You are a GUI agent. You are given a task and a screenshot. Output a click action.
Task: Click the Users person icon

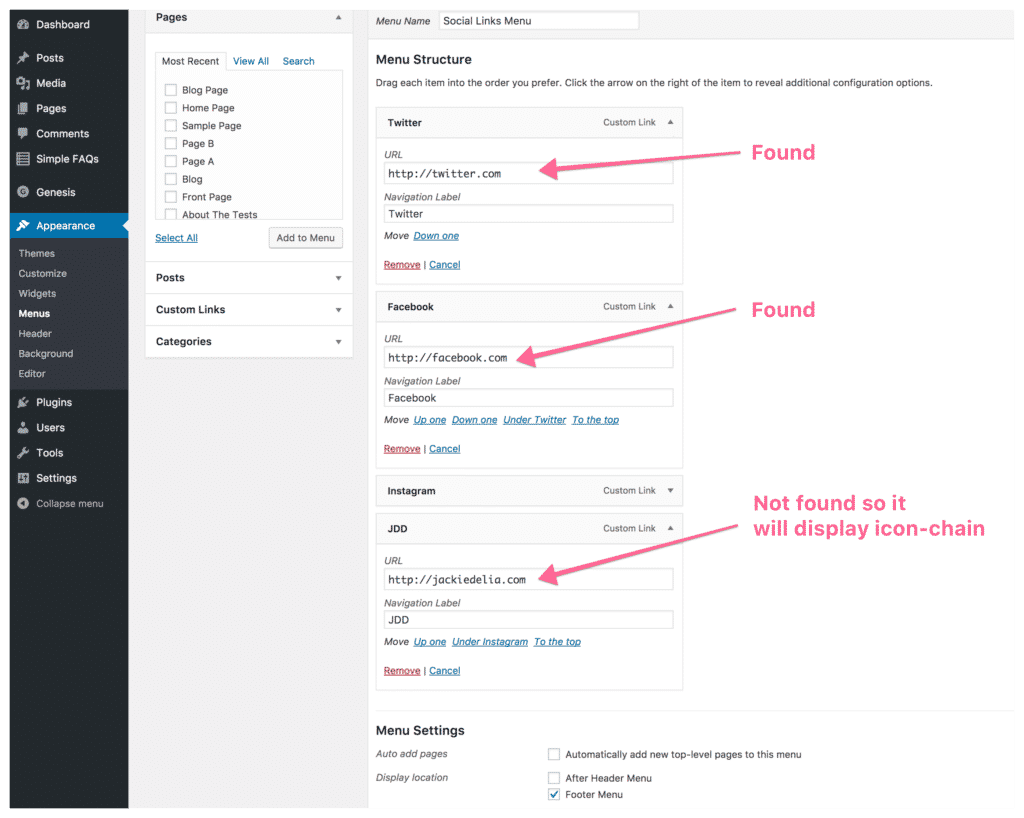click(x=23, y=428)
